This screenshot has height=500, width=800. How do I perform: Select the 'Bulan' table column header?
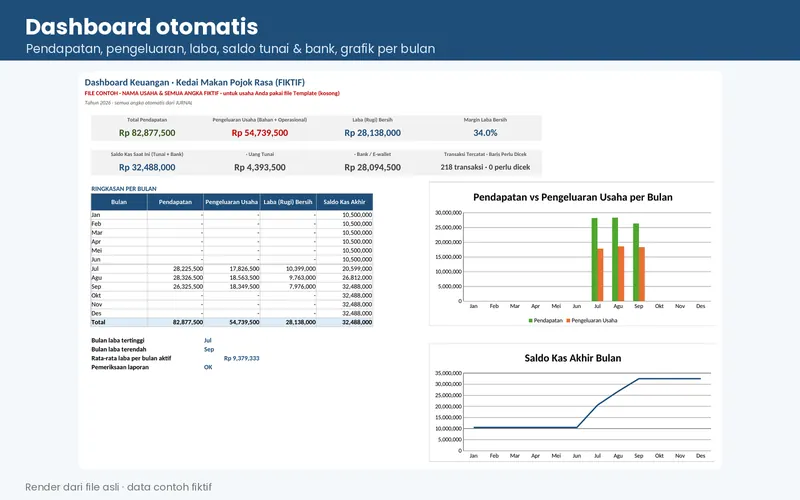coord(119,202)
